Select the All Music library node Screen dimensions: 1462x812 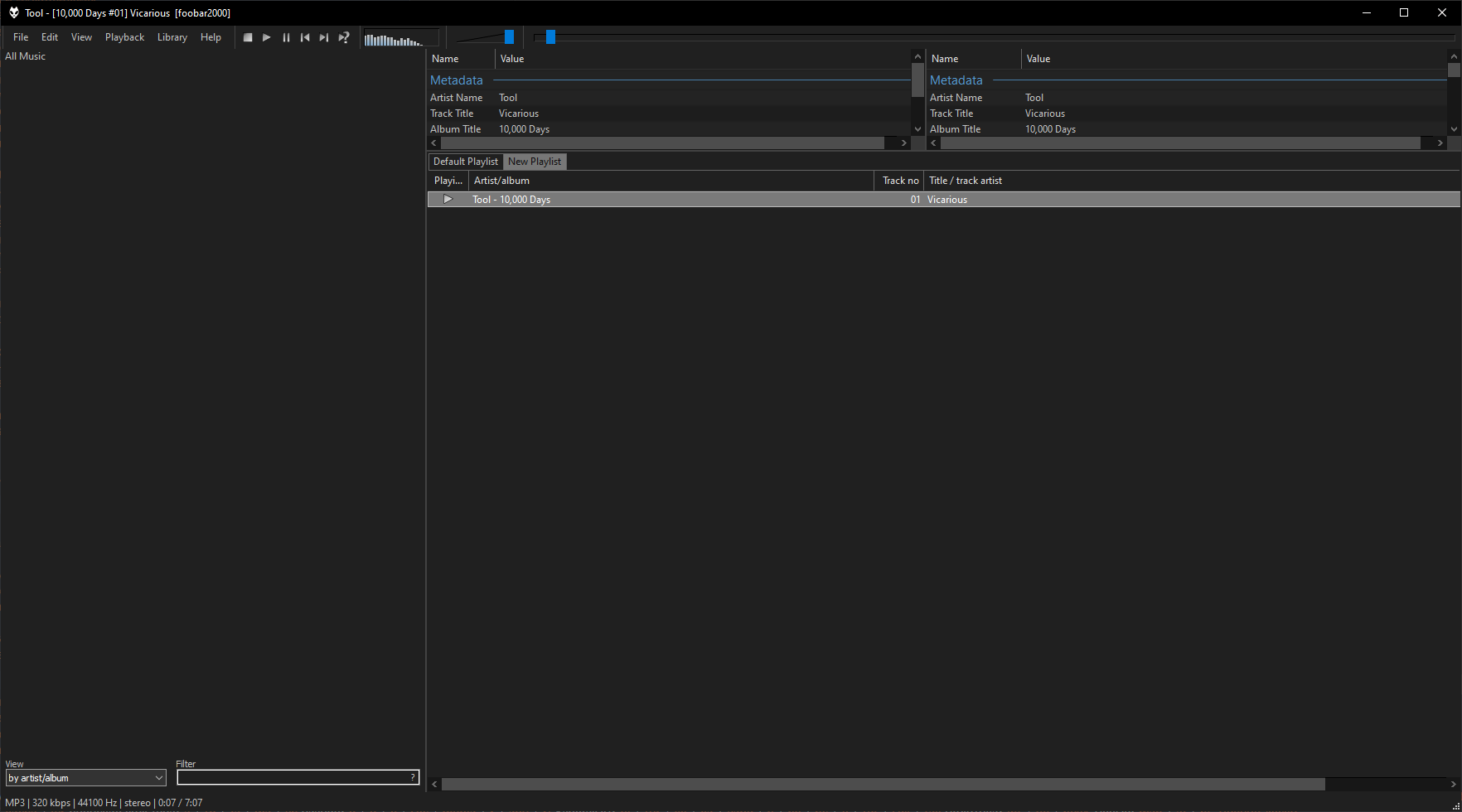25,56
